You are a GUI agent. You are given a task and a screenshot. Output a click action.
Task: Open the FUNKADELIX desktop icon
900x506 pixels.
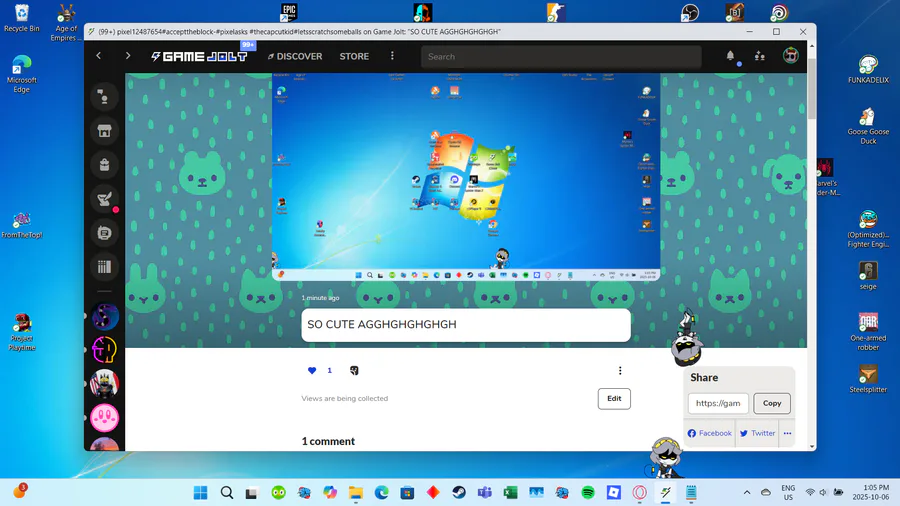(x=868, y=69)
